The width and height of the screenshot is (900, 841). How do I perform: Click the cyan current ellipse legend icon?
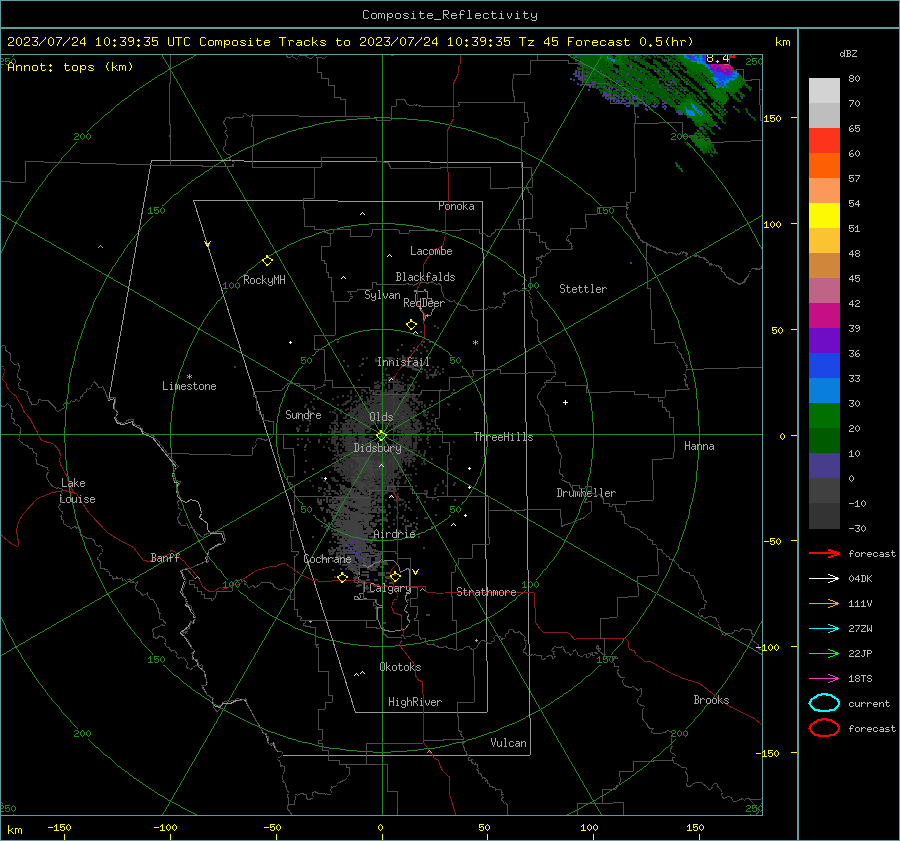(824, 703)
